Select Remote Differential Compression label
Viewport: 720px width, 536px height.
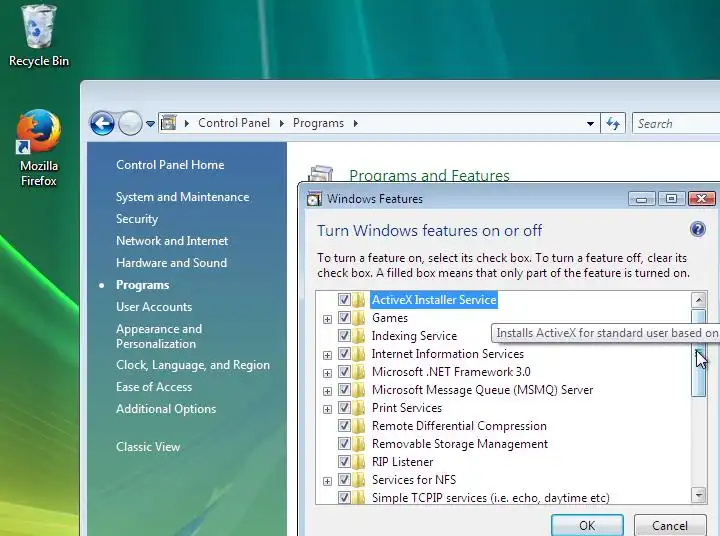[459, 426]
